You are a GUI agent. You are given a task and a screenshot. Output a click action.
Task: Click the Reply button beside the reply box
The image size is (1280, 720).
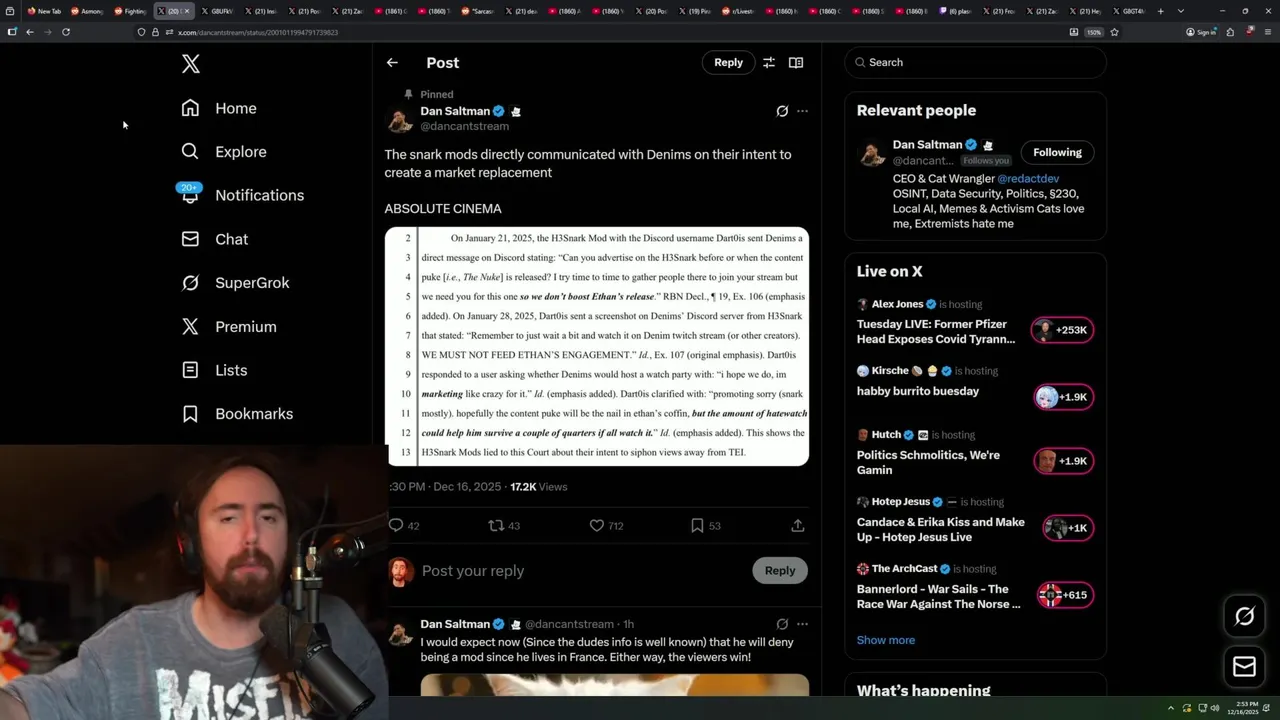coord(780,570)
